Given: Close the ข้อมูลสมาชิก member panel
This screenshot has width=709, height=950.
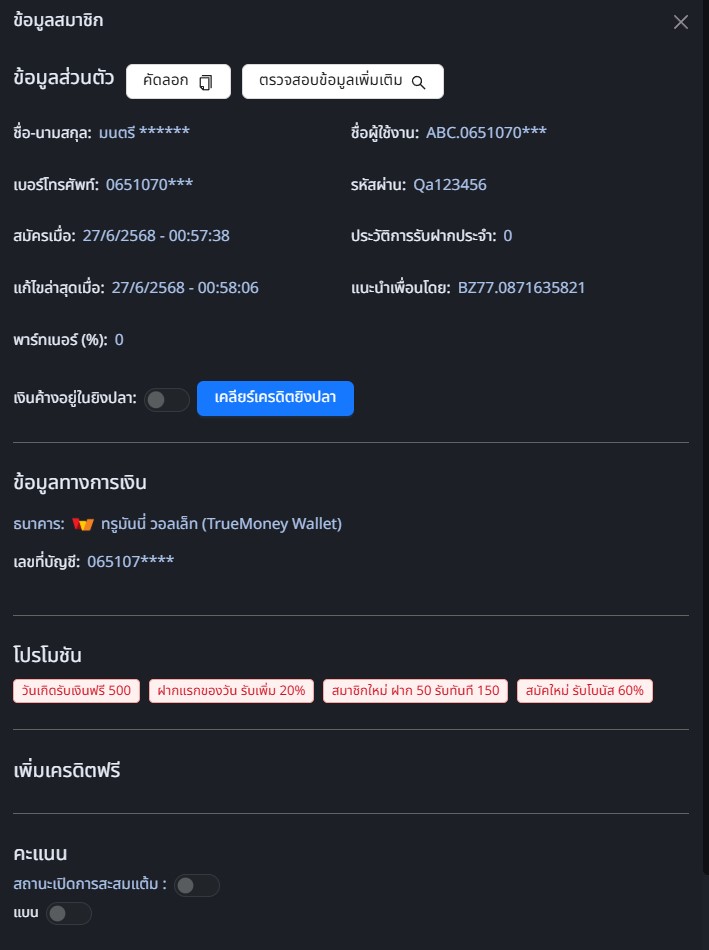Looking at the screenshot, I should [681, 22].
